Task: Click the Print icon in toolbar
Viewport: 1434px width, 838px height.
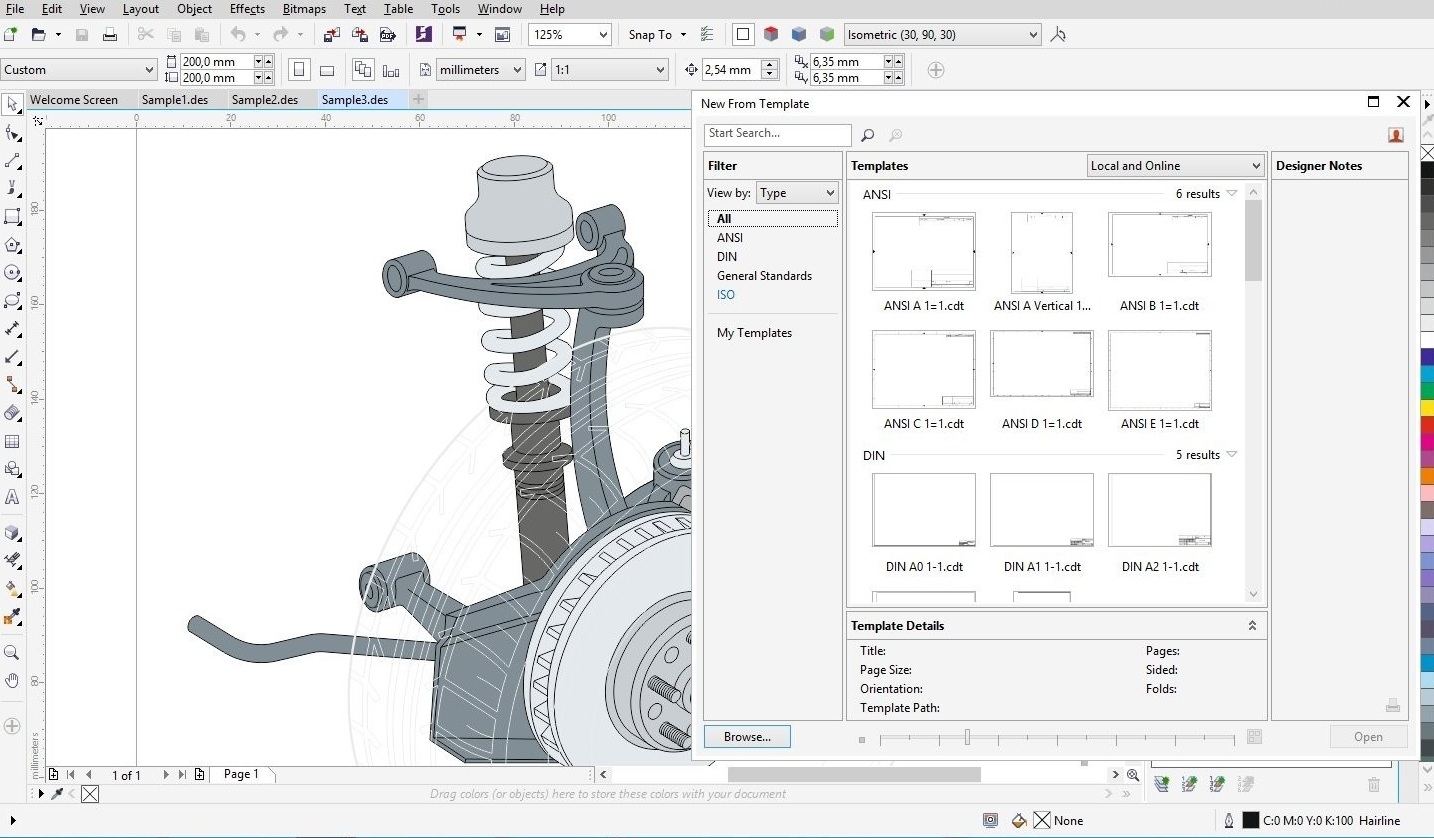Action: [x=110, y=34]
